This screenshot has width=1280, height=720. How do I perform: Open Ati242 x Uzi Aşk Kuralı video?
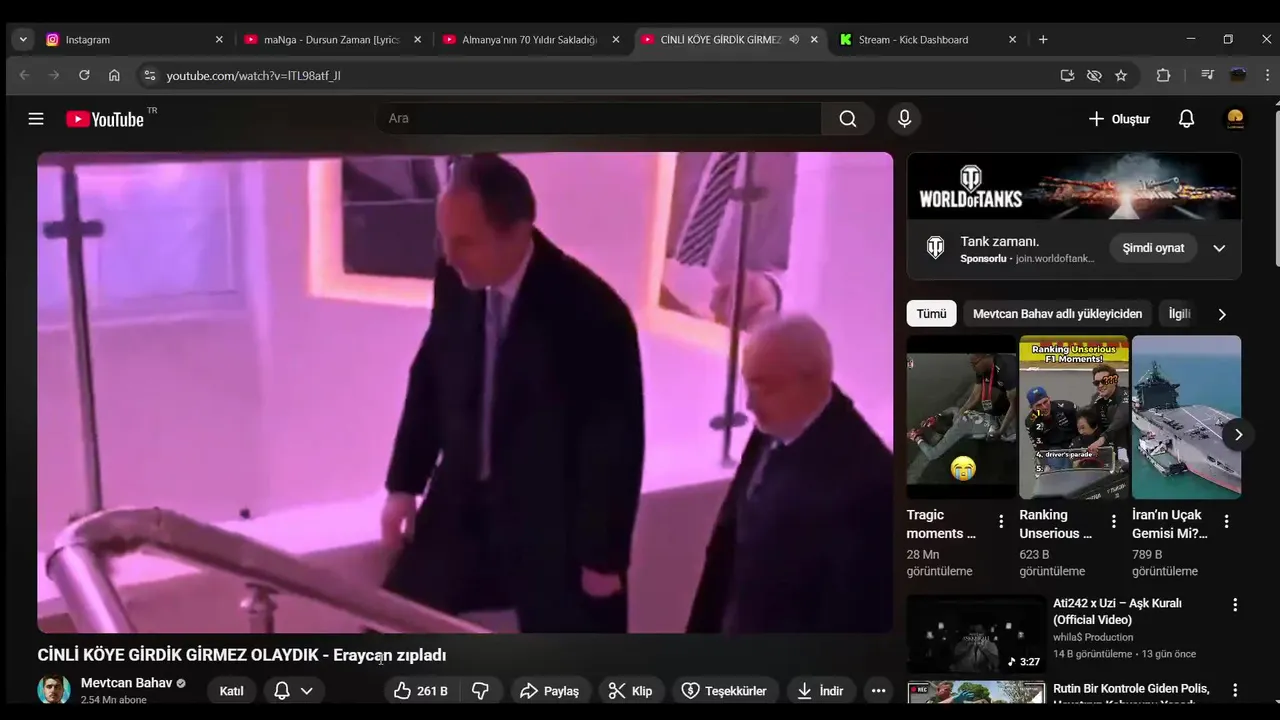tap(1117, 611)
